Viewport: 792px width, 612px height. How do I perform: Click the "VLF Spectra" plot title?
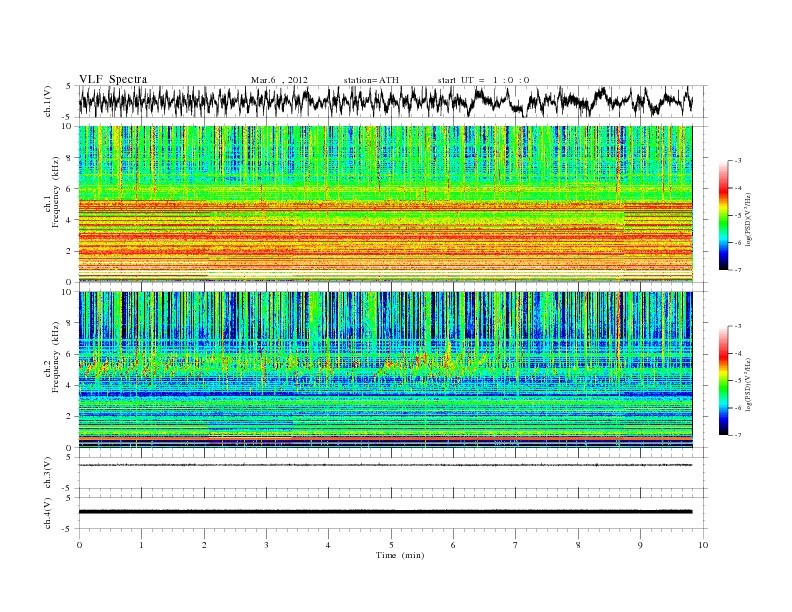coord(113,79)
